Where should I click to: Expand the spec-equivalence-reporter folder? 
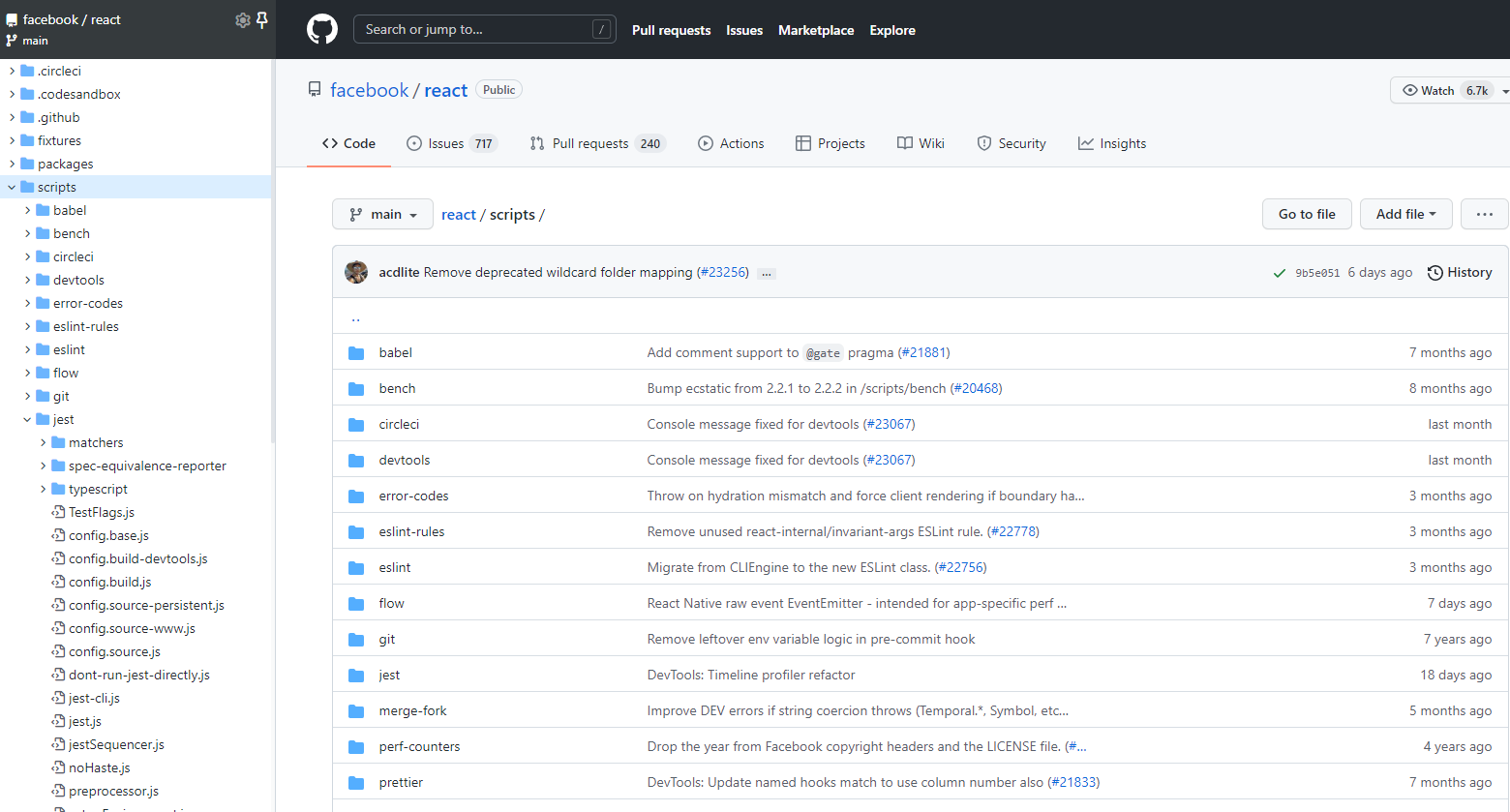[x=43, y=466]
